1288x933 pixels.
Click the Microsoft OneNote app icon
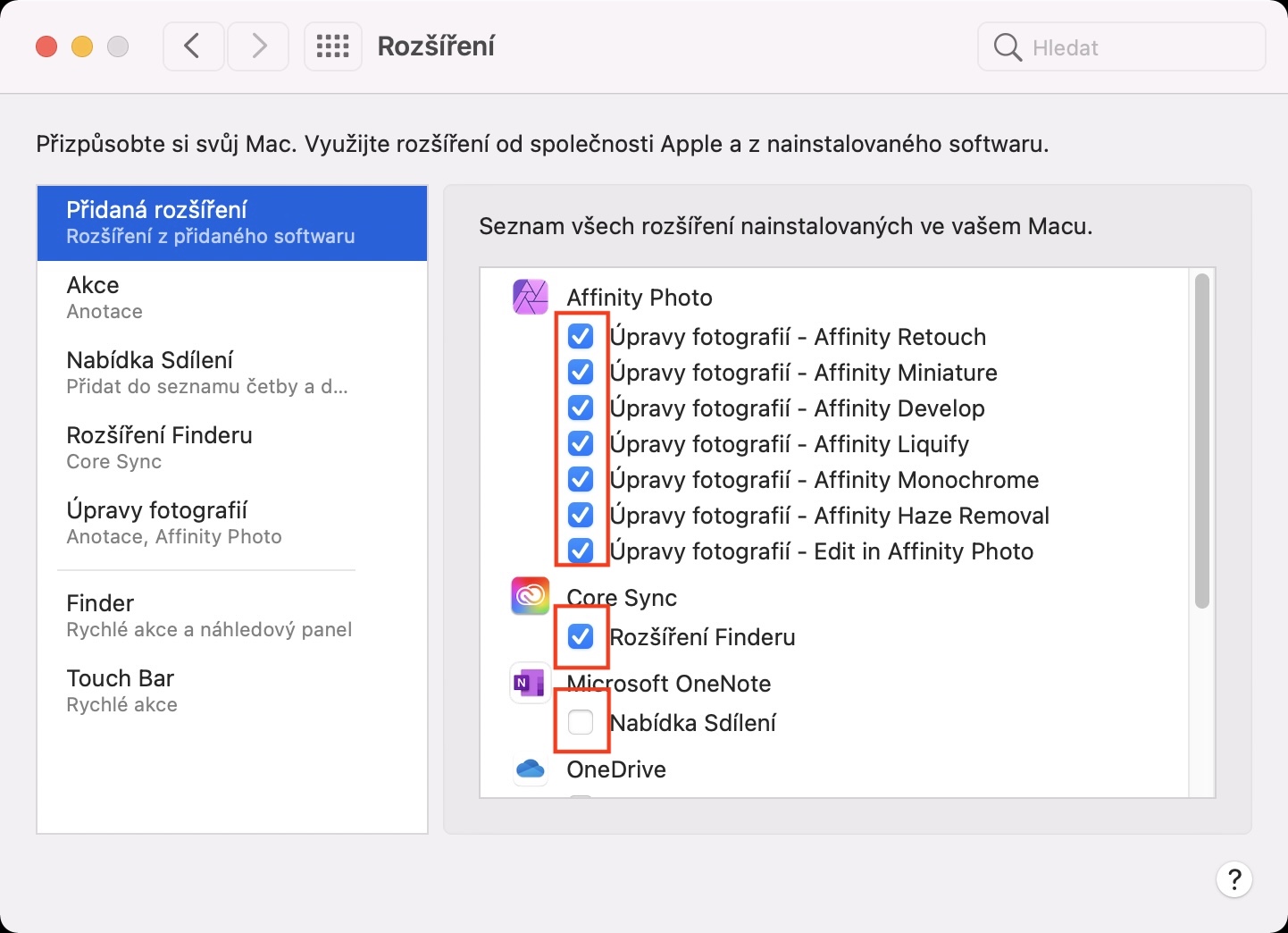click(x=530, y=684)
